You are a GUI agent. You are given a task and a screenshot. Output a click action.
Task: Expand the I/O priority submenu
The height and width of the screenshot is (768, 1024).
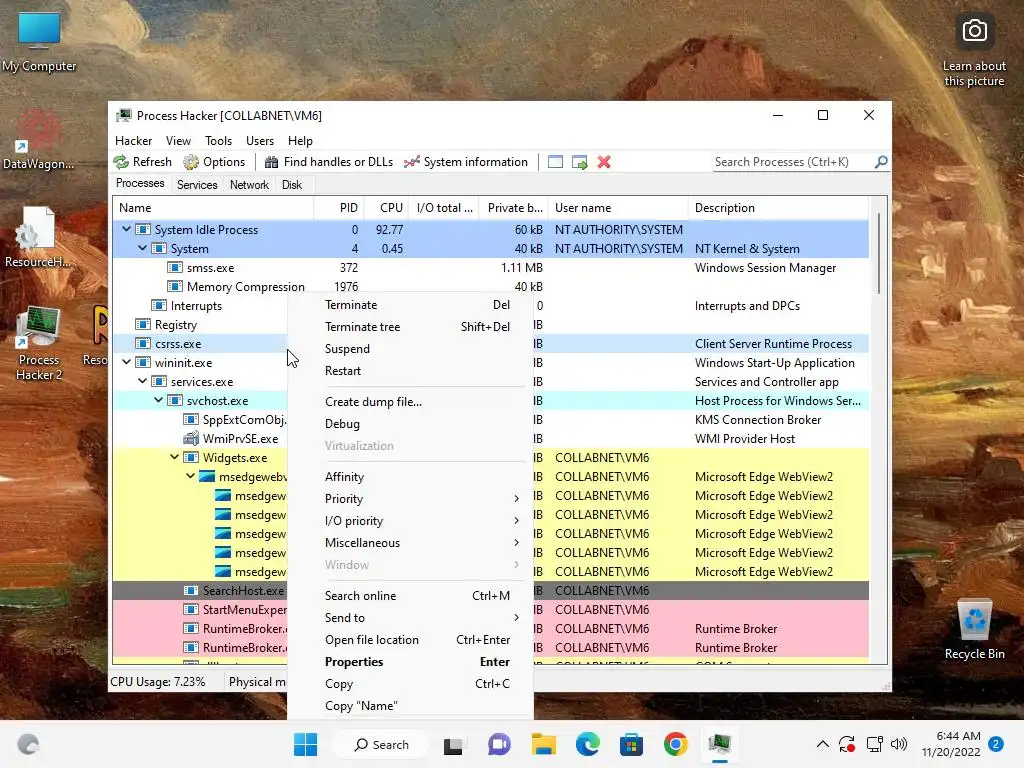pyautogui.click(x=410, y=520)
